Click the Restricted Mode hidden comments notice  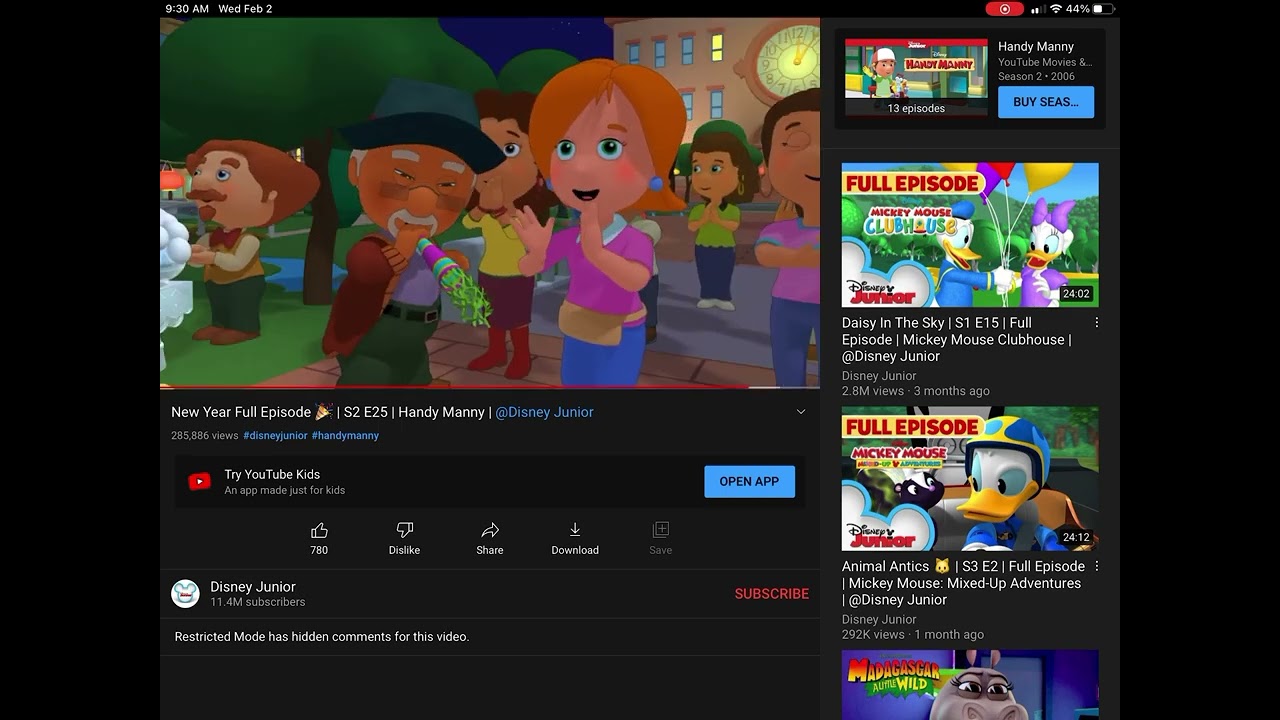[x=322, y=637]
